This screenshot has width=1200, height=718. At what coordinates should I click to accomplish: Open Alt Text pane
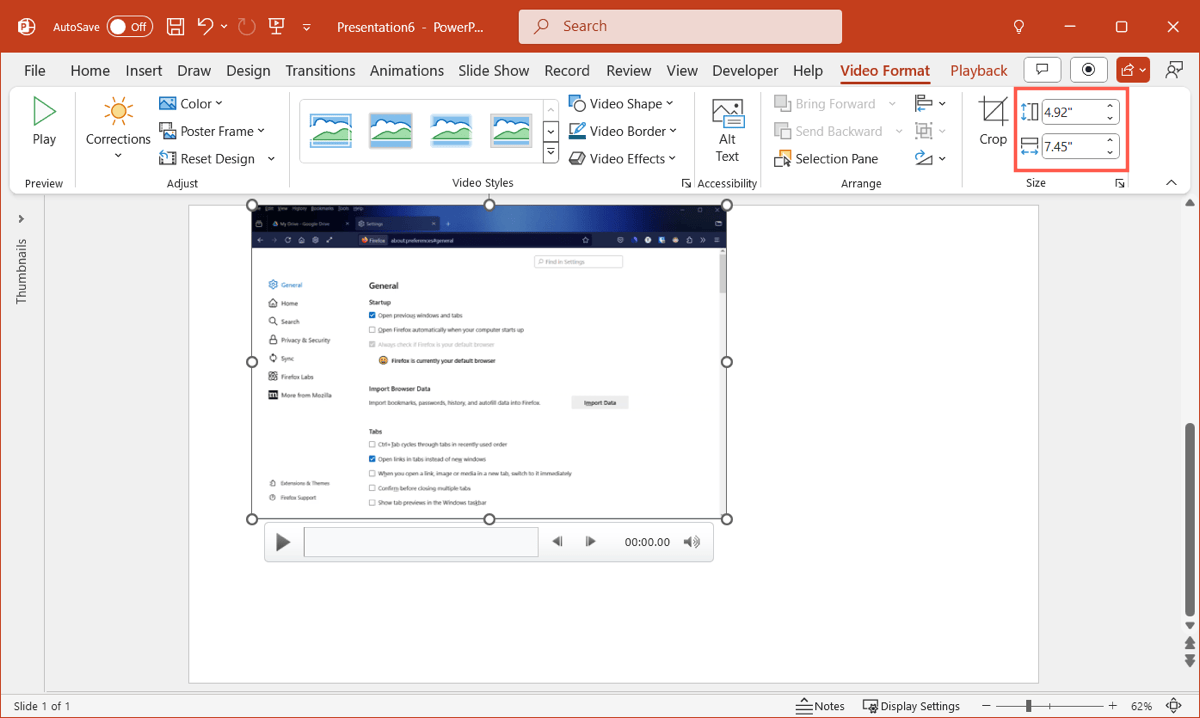[727, 130]
